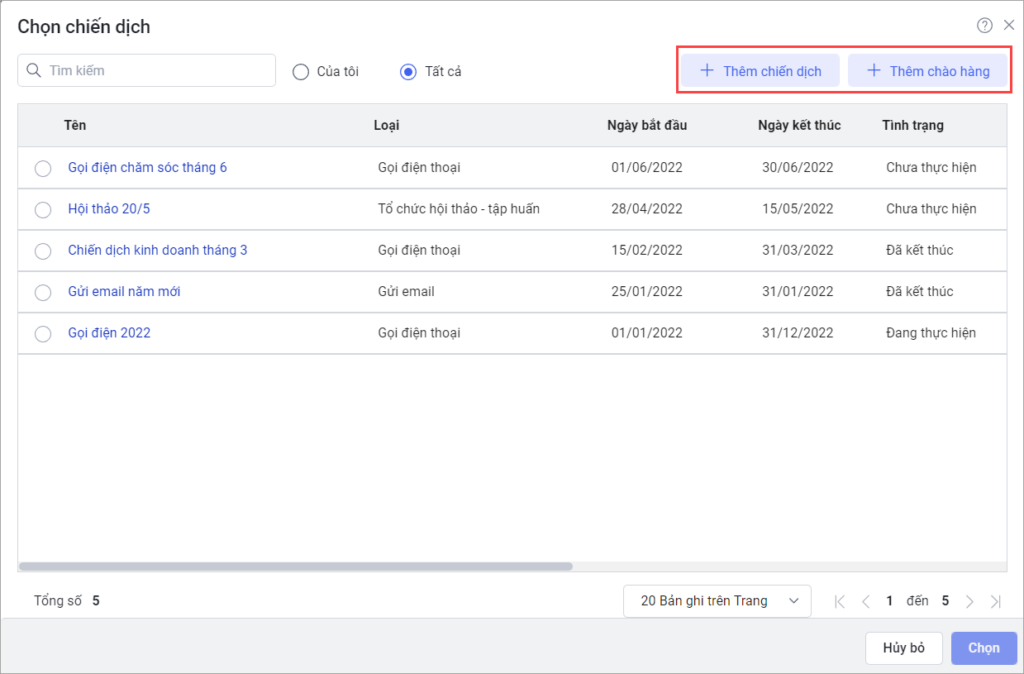Click the Thêm chào hàng button
Screen dimensions: 1024x674
[x=927, y=71]
